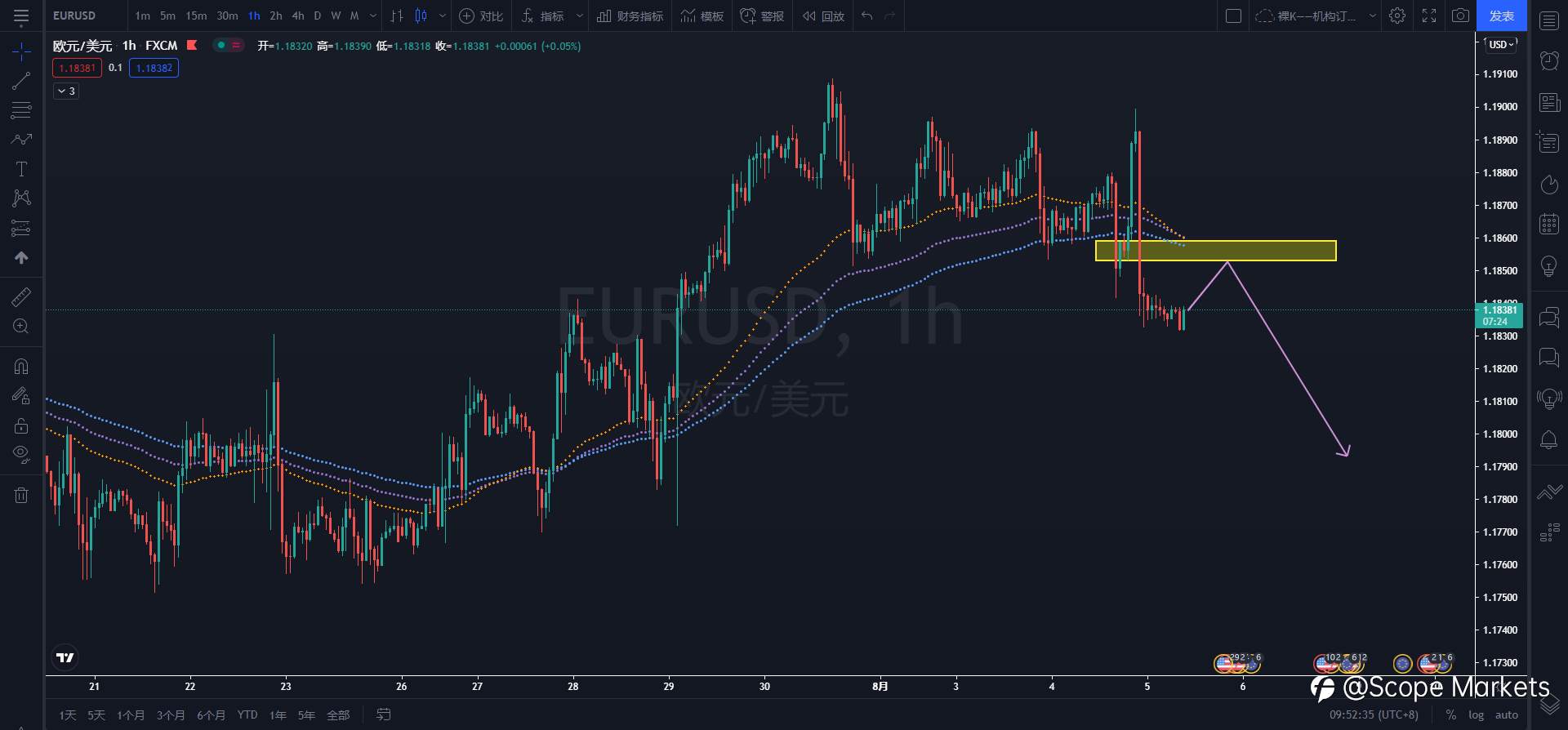The width and height of the screenshot is (1568, 730).
Task: Open the brush and pattern tools
Action: tap(21, 140)
